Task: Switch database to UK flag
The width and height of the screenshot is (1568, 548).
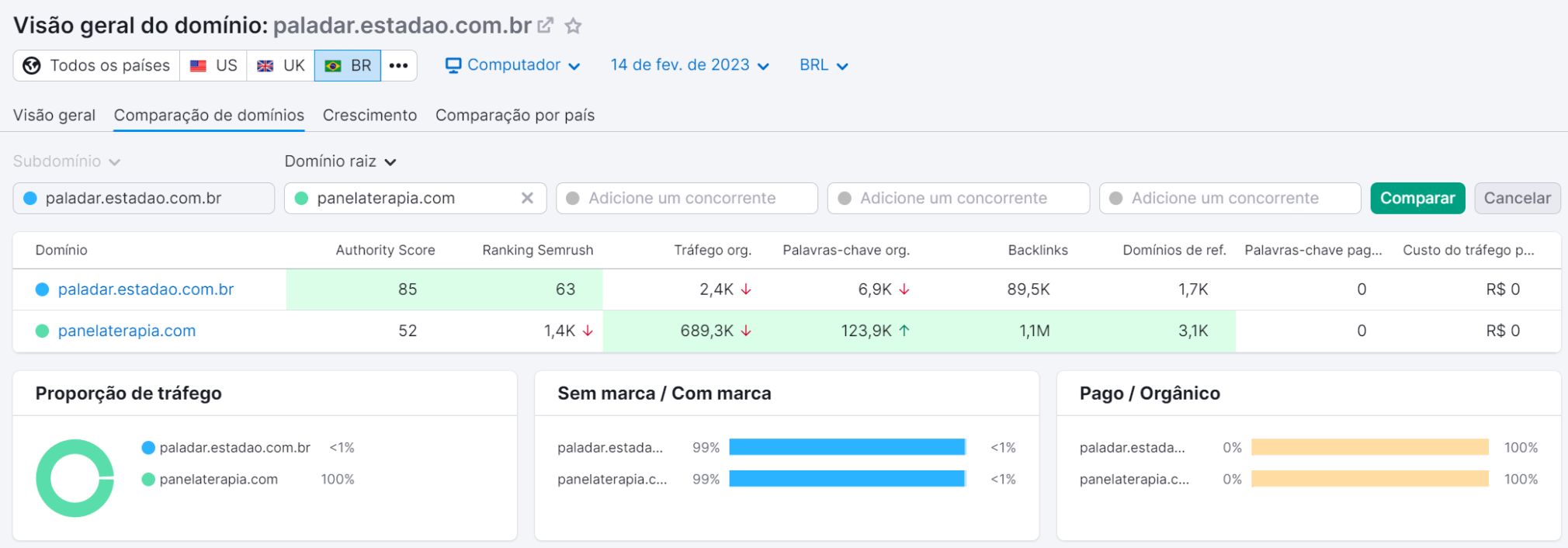Action: 281,65
